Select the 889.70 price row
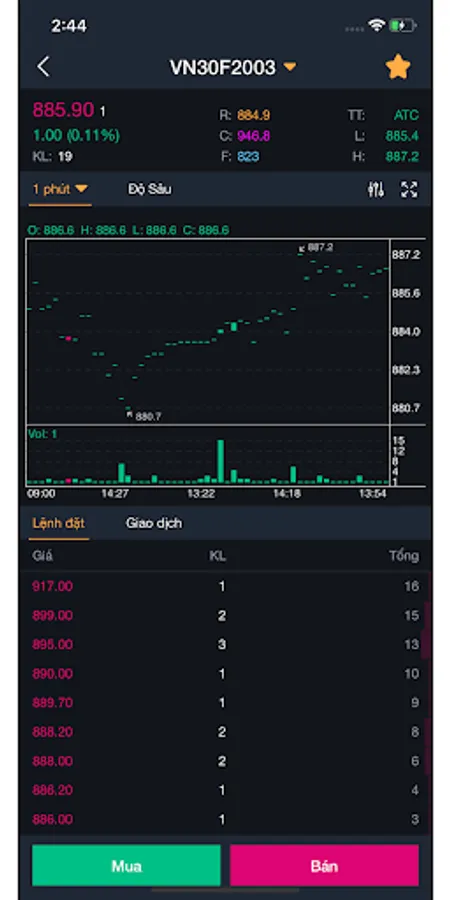The width and height of the screenshot is (450, 900). [225, 703]
